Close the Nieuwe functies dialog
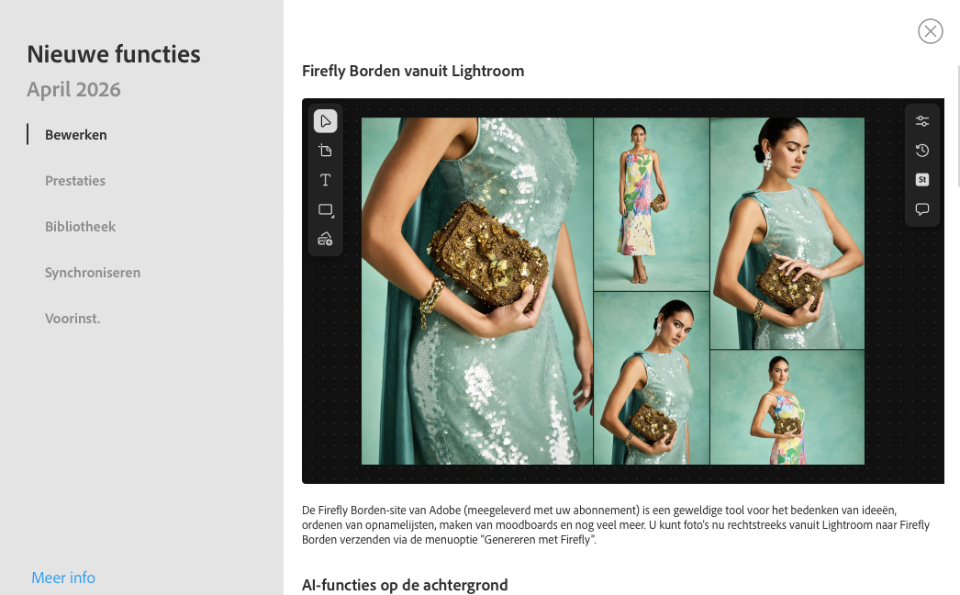Viewport: 960px width, 595px height. point(930,31)
